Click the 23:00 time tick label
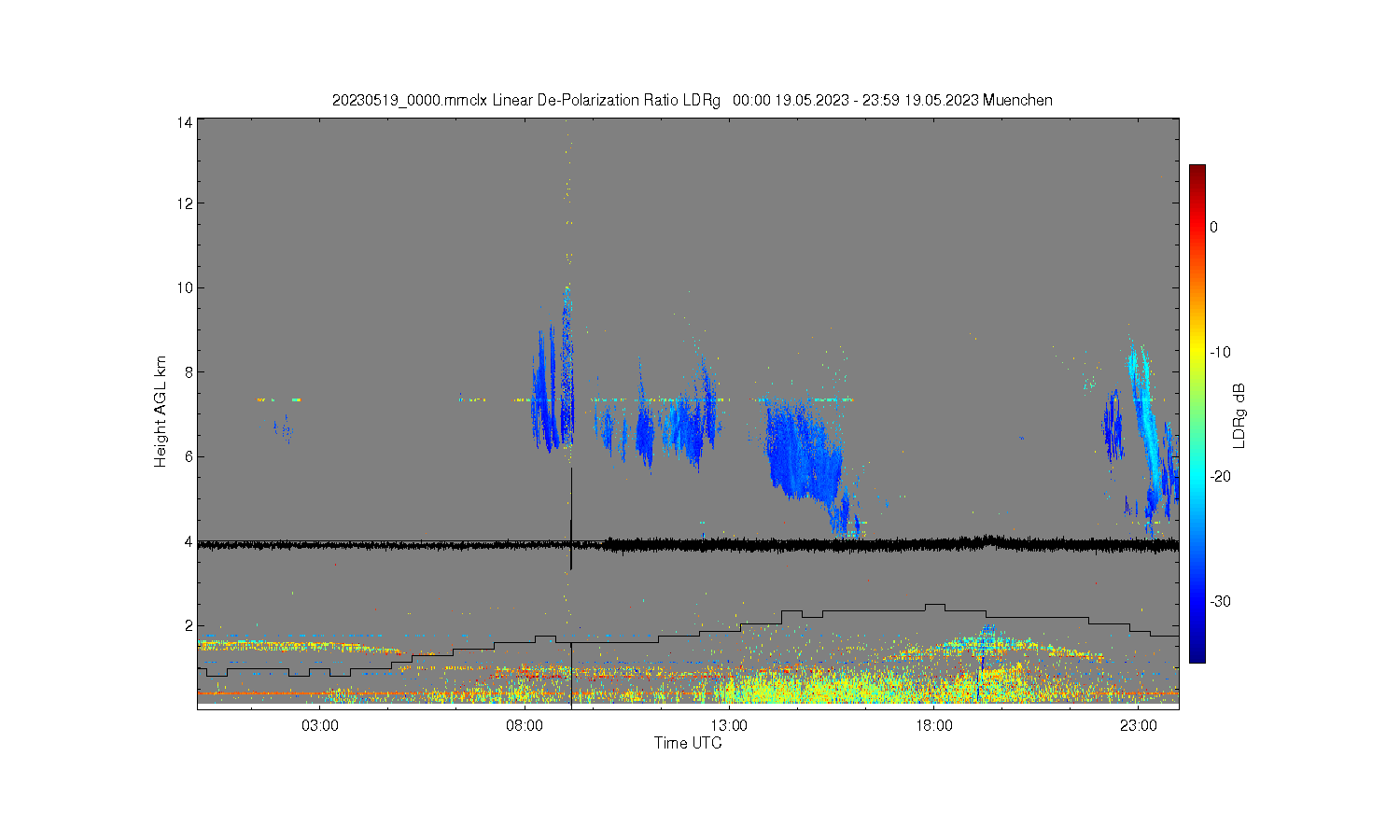1400x840 pixels. pyautogui.click(x=1138, y=725)
